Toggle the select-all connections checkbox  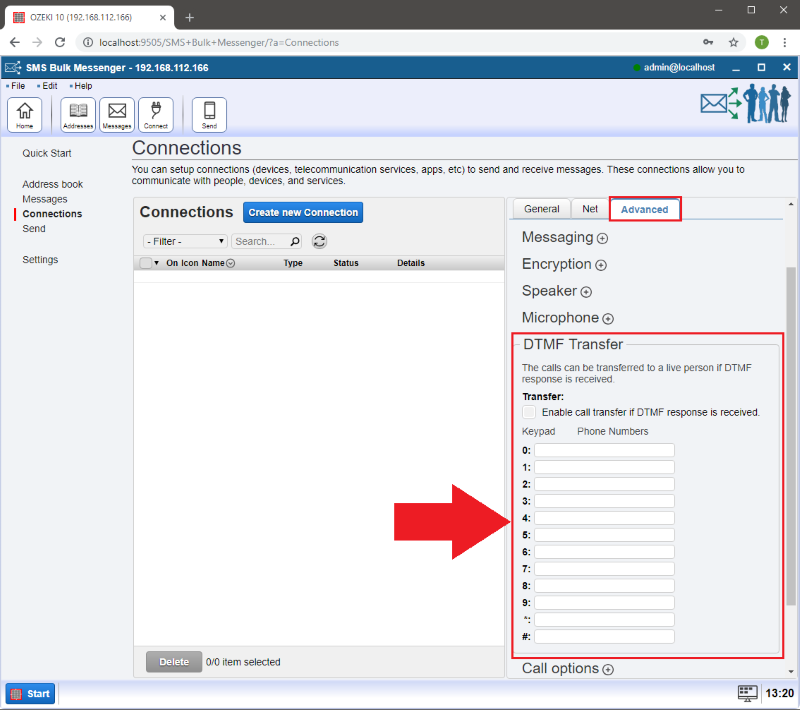[x=146, y=263]
